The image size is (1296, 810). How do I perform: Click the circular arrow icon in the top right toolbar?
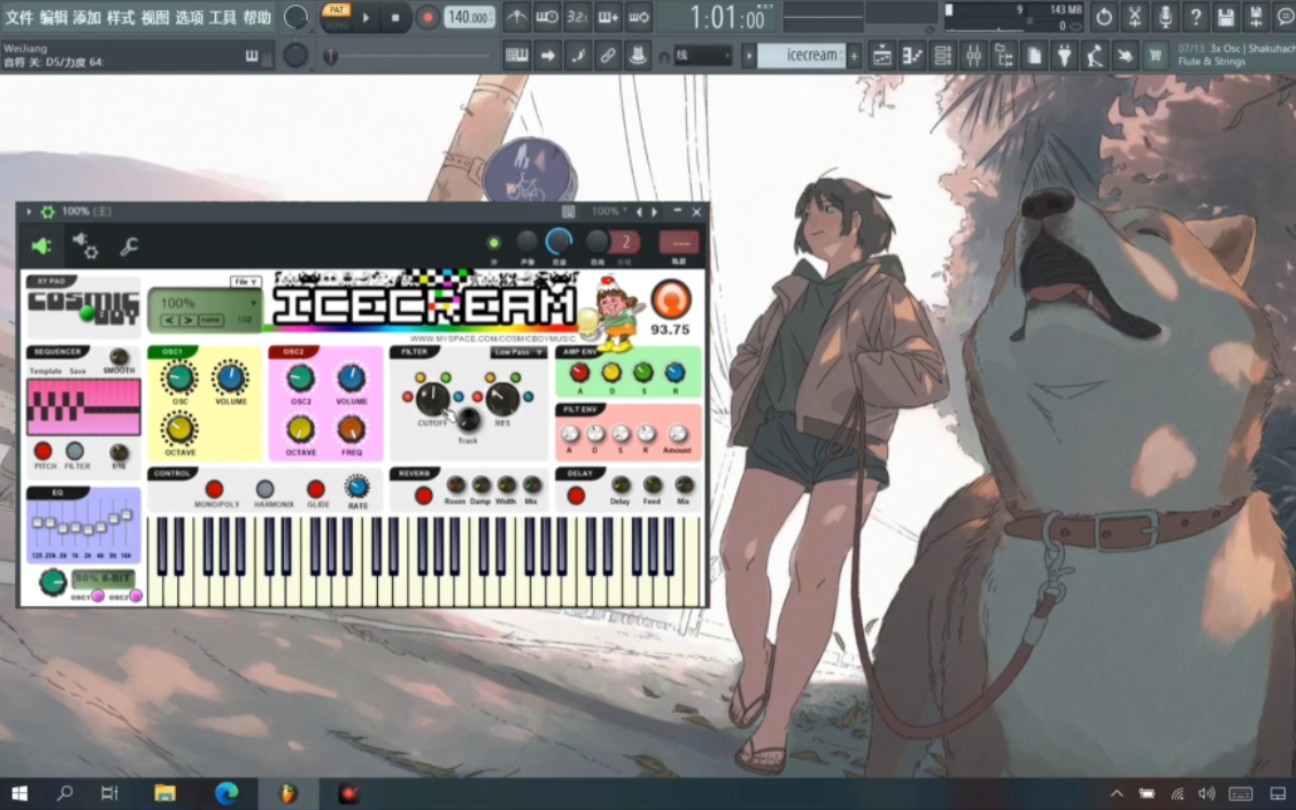coord(1103,16)
